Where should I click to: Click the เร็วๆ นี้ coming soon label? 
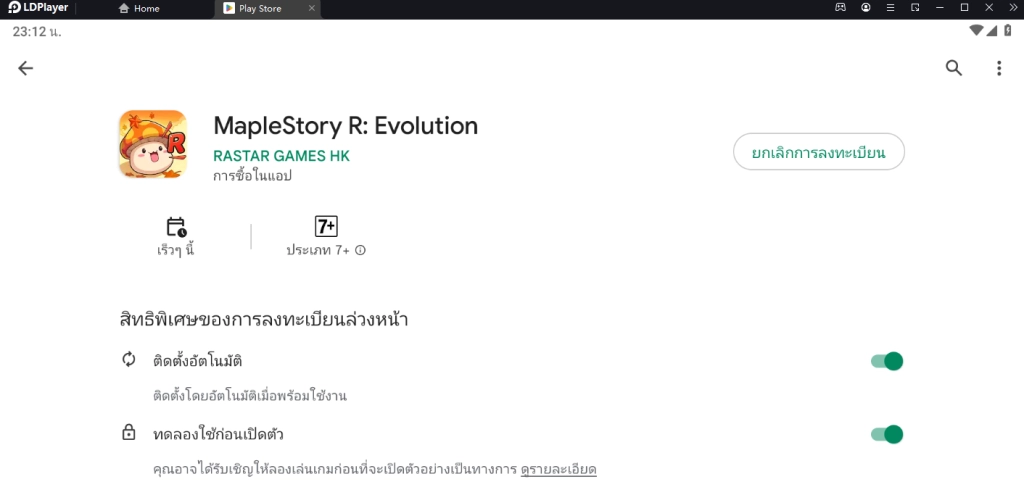[176, 250]
